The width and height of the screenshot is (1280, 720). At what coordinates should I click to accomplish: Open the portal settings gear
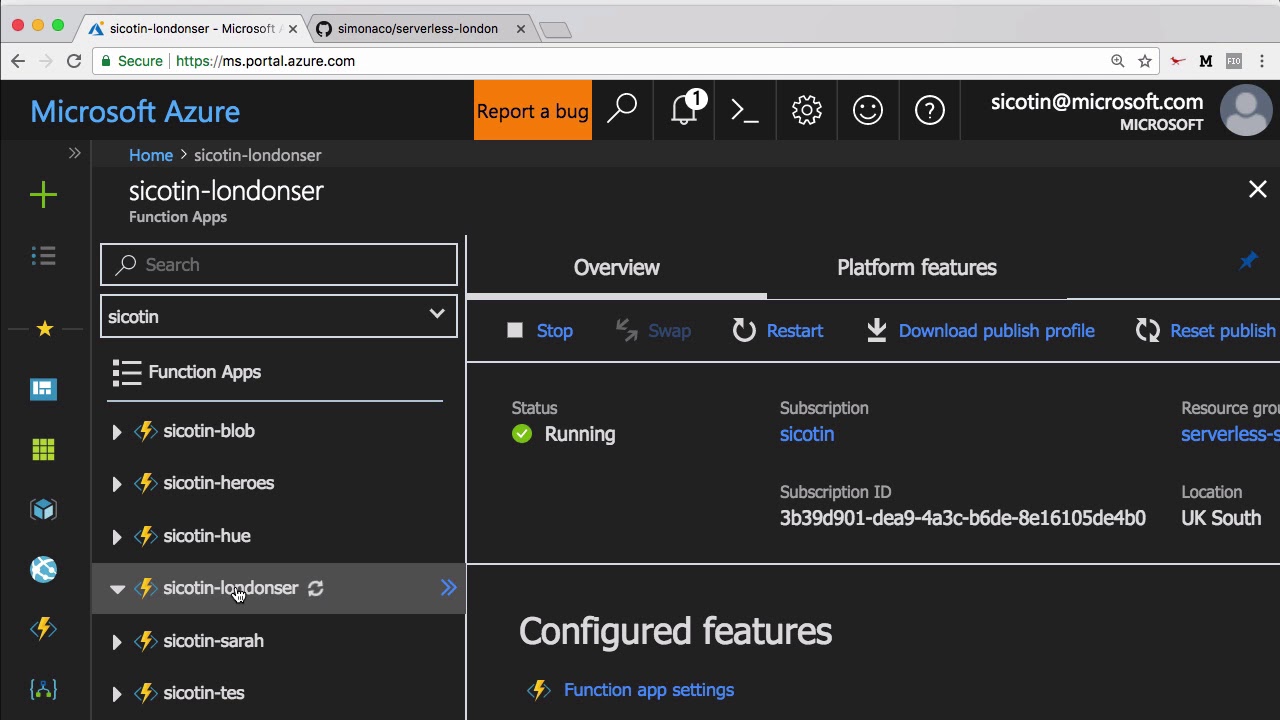click(807, 110)
